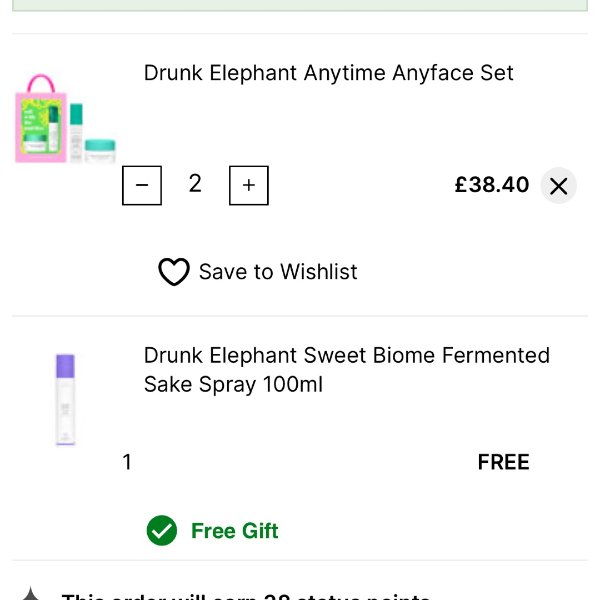Click the green Free Gift checkmark icon

click(161, 531)
